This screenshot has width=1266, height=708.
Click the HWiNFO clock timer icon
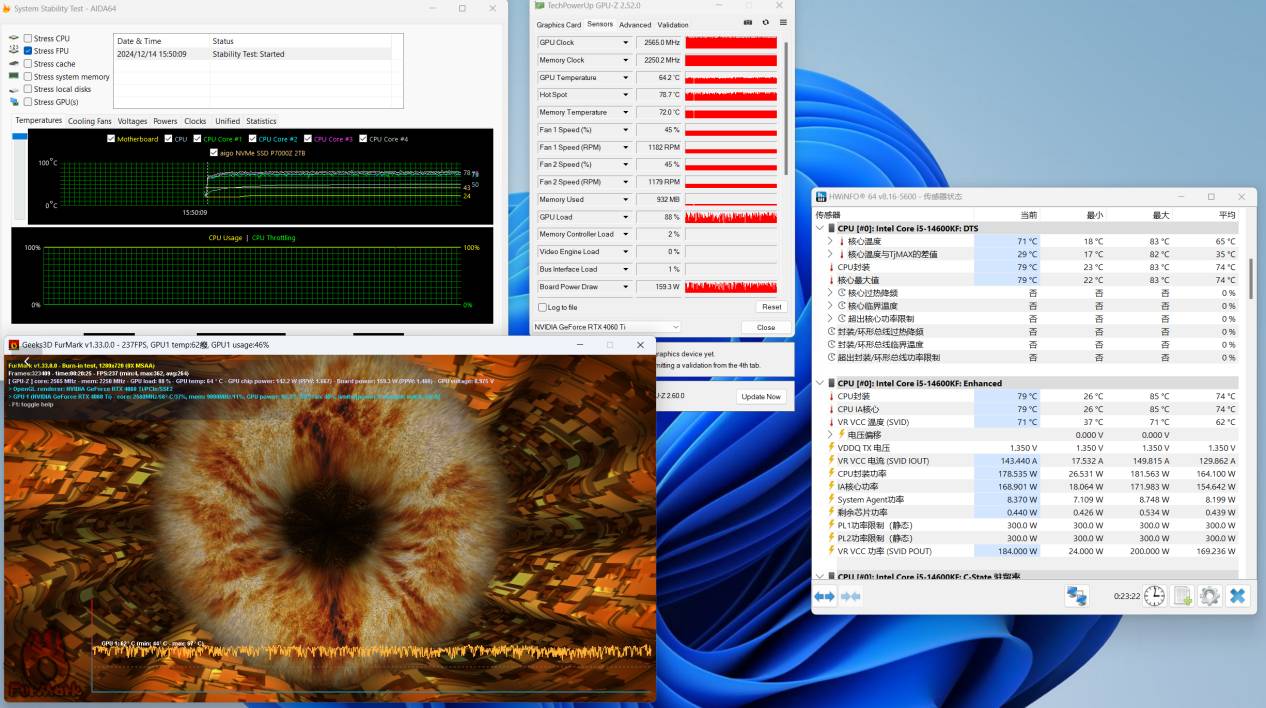(1155, 596)
